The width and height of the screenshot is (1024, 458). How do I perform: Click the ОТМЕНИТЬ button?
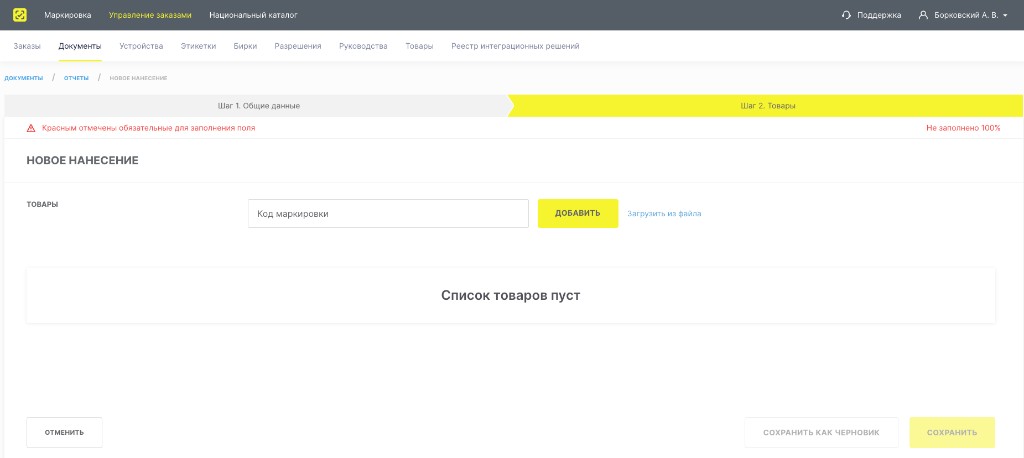64,433
